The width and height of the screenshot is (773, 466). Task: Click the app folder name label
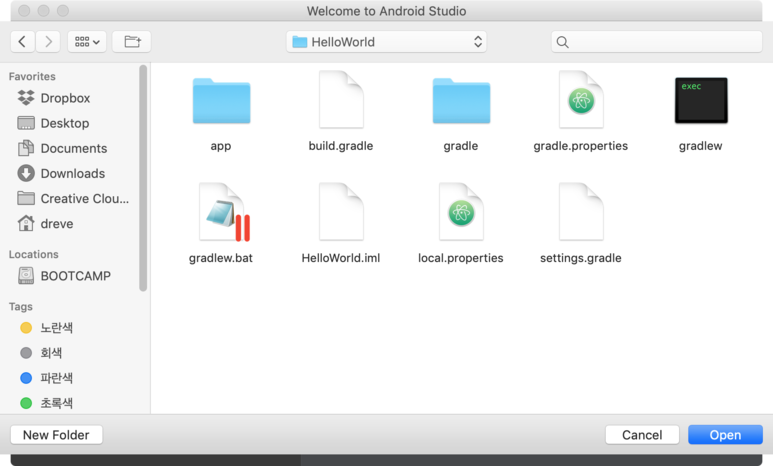click(221, 146)
